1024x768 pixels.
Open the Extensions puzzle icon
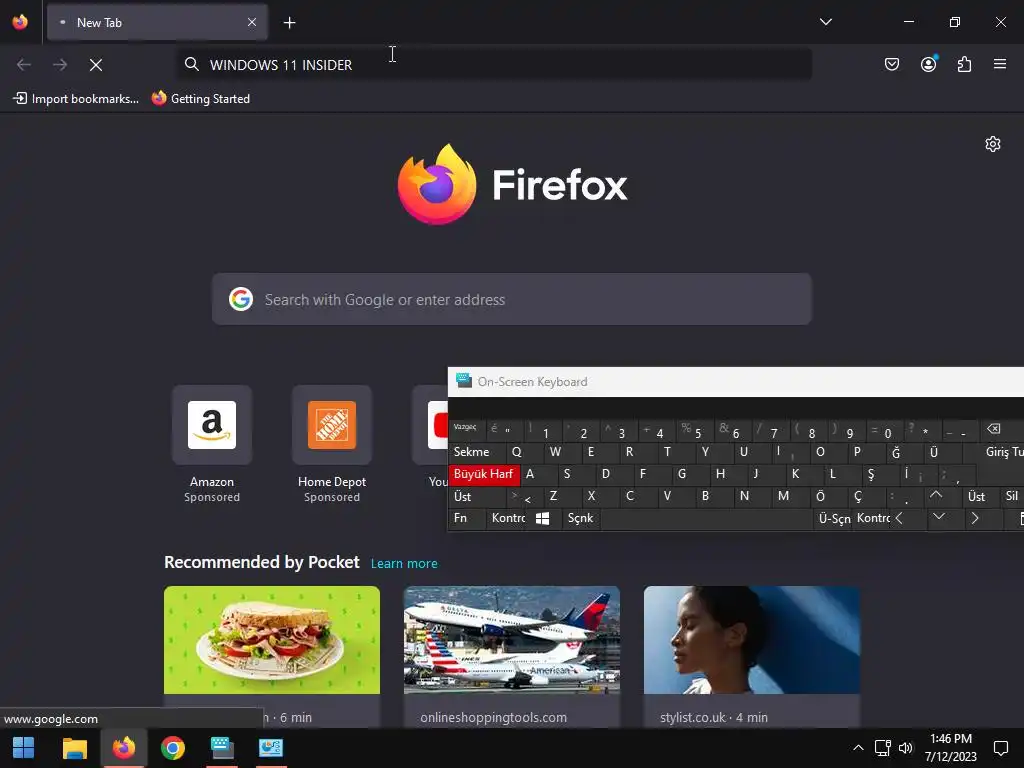tap(964, 64)
